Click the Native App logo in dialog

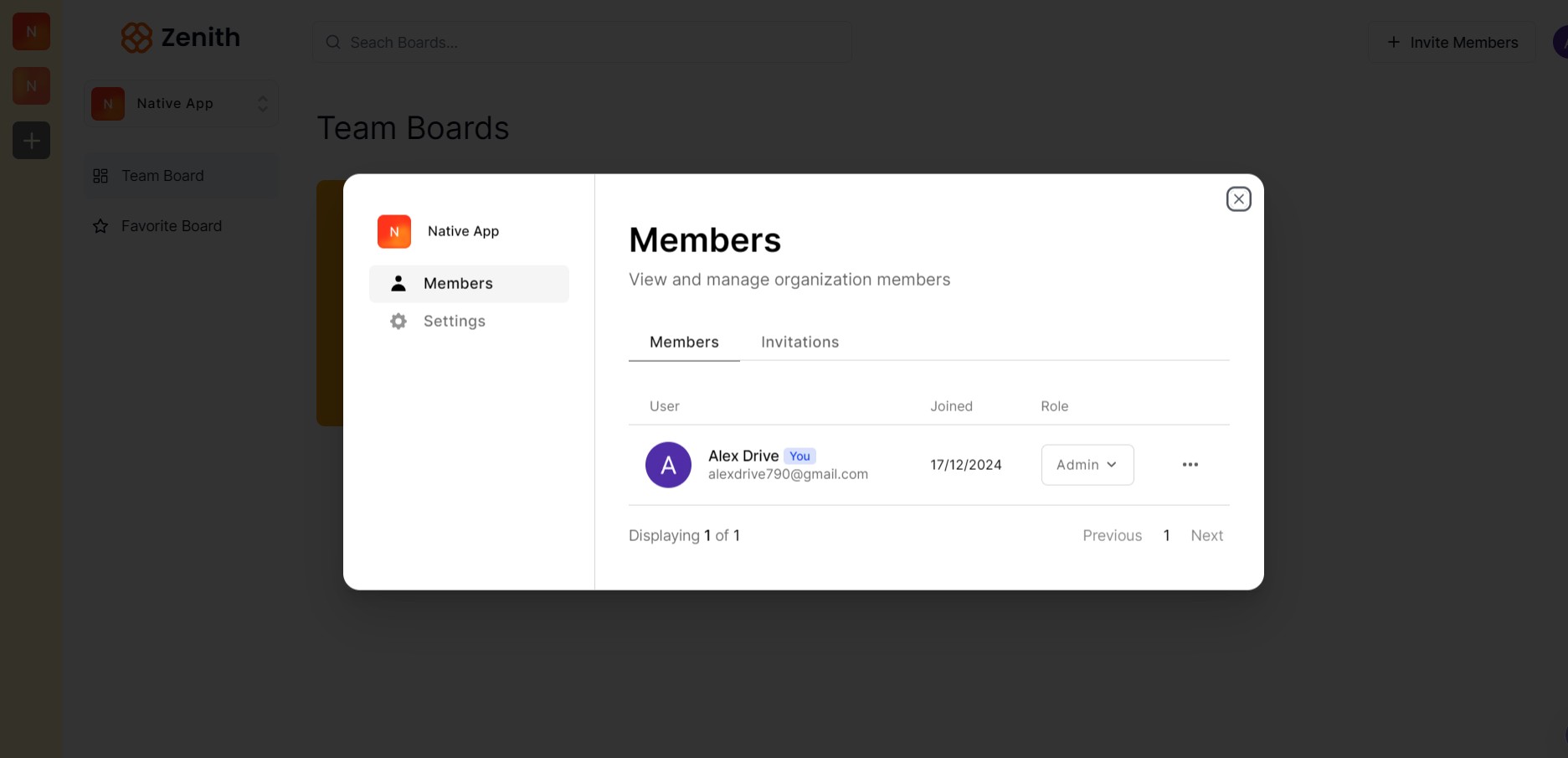click(x=394, y=232)
